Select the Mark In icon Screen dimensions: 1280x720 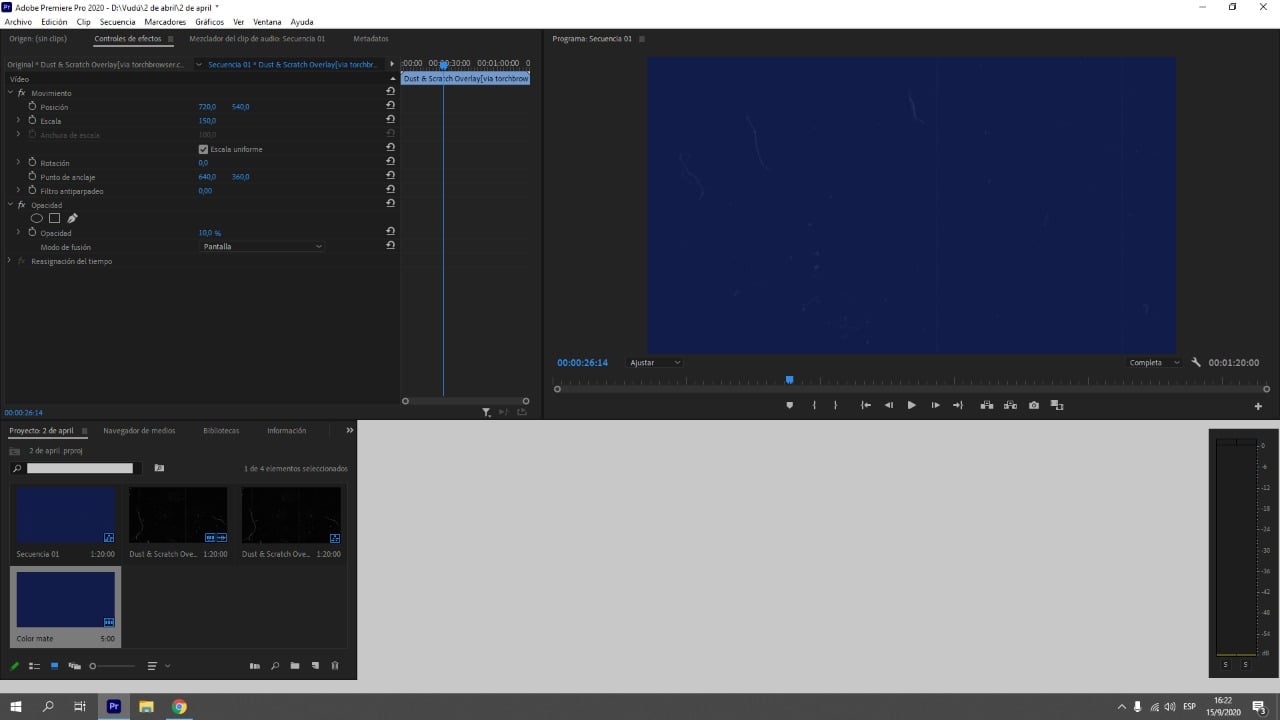814,405
